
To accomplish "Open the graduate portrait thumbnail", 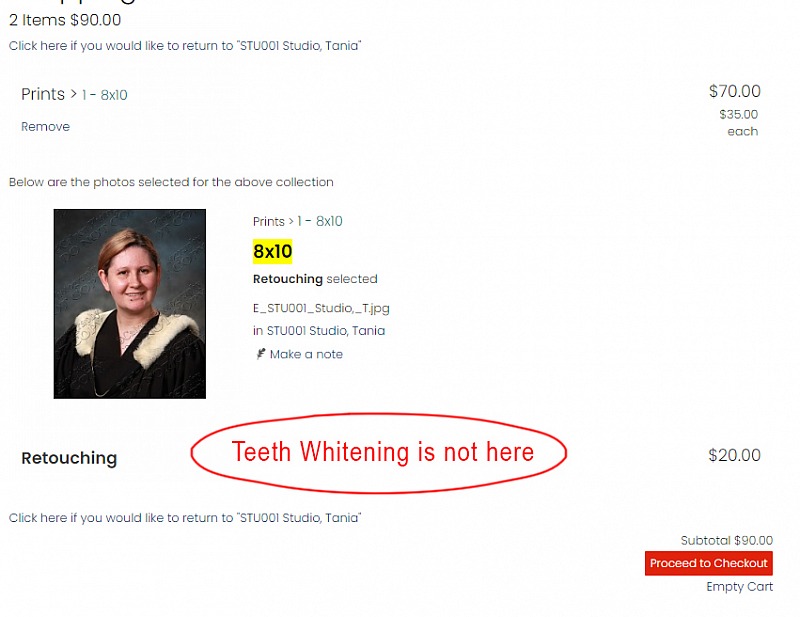I will [130, 304].
